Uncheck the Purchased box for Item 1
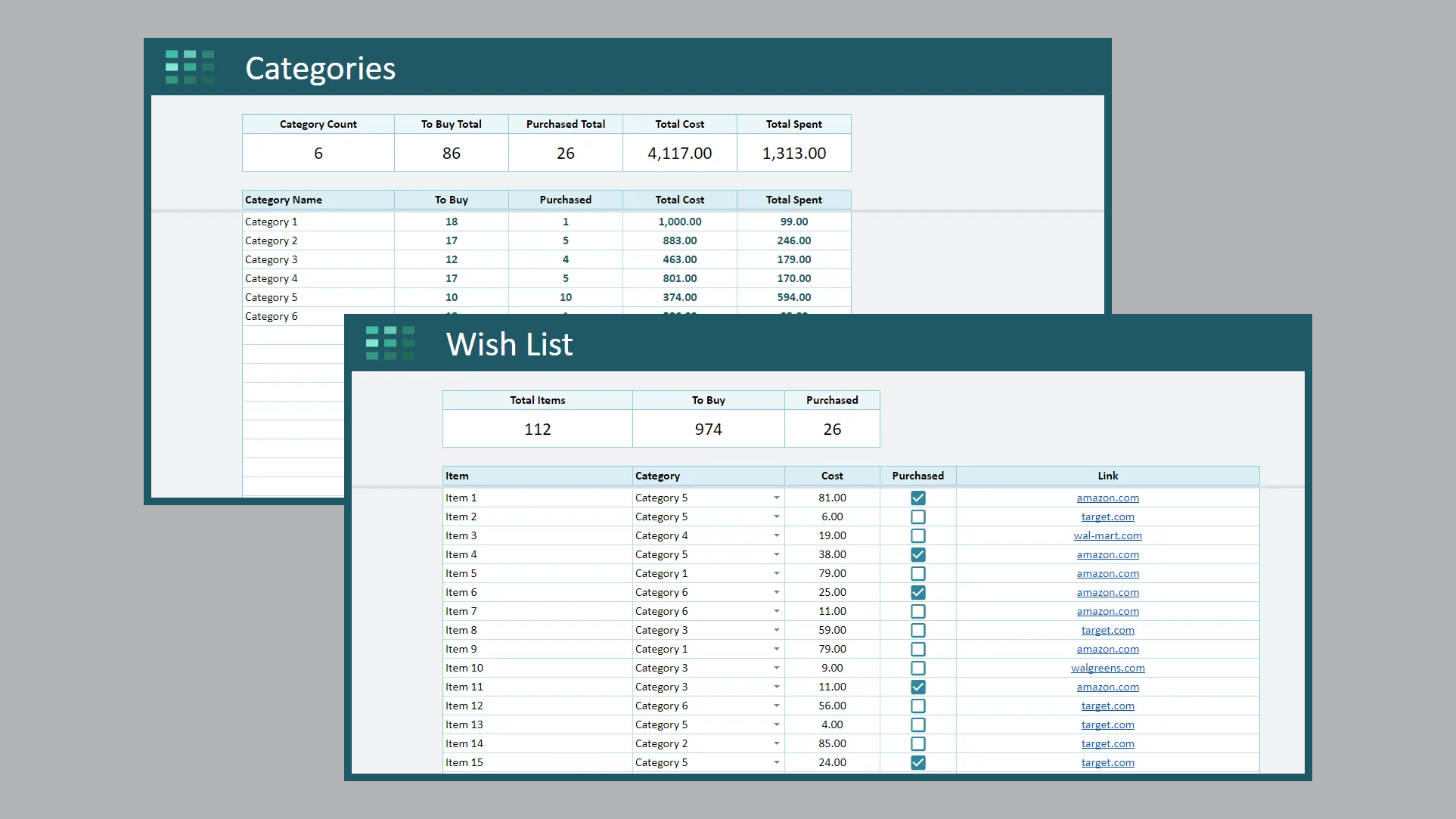Viewport: 1456px width, 819px height. pyautogui.click(x=917, y=498)
